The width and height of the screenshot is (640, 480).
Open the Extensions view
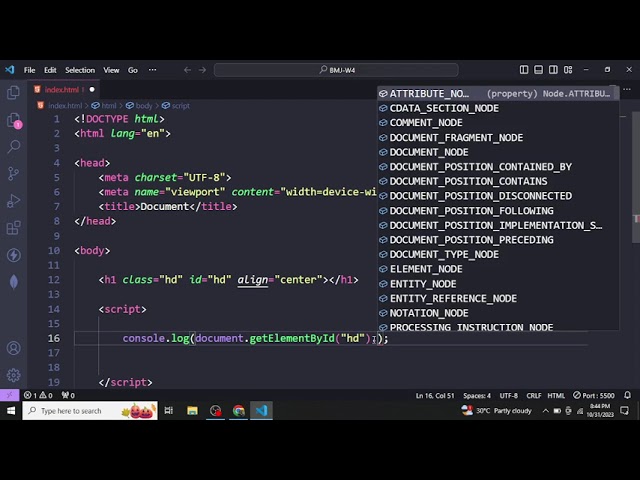[13, 228]
